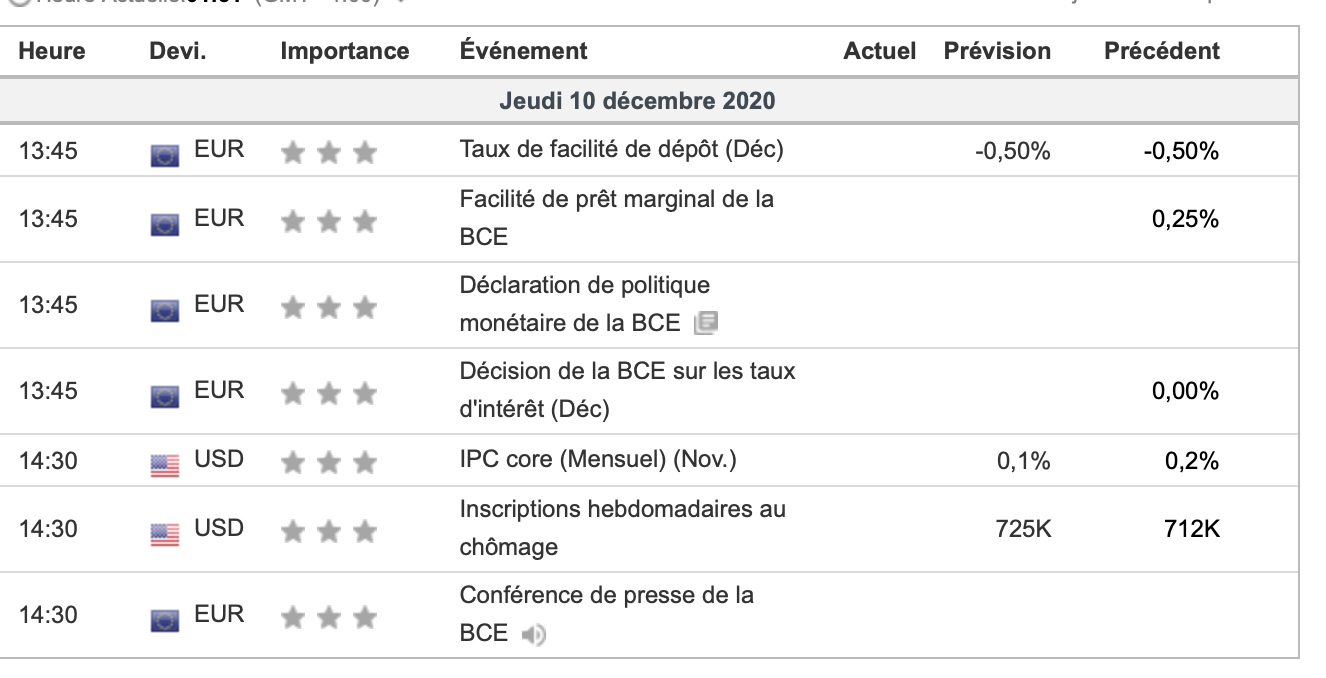Click the EU flag in the ECB press conference row
The width and height of the screenshot is (1326, 678).
(x=165, y=620)
